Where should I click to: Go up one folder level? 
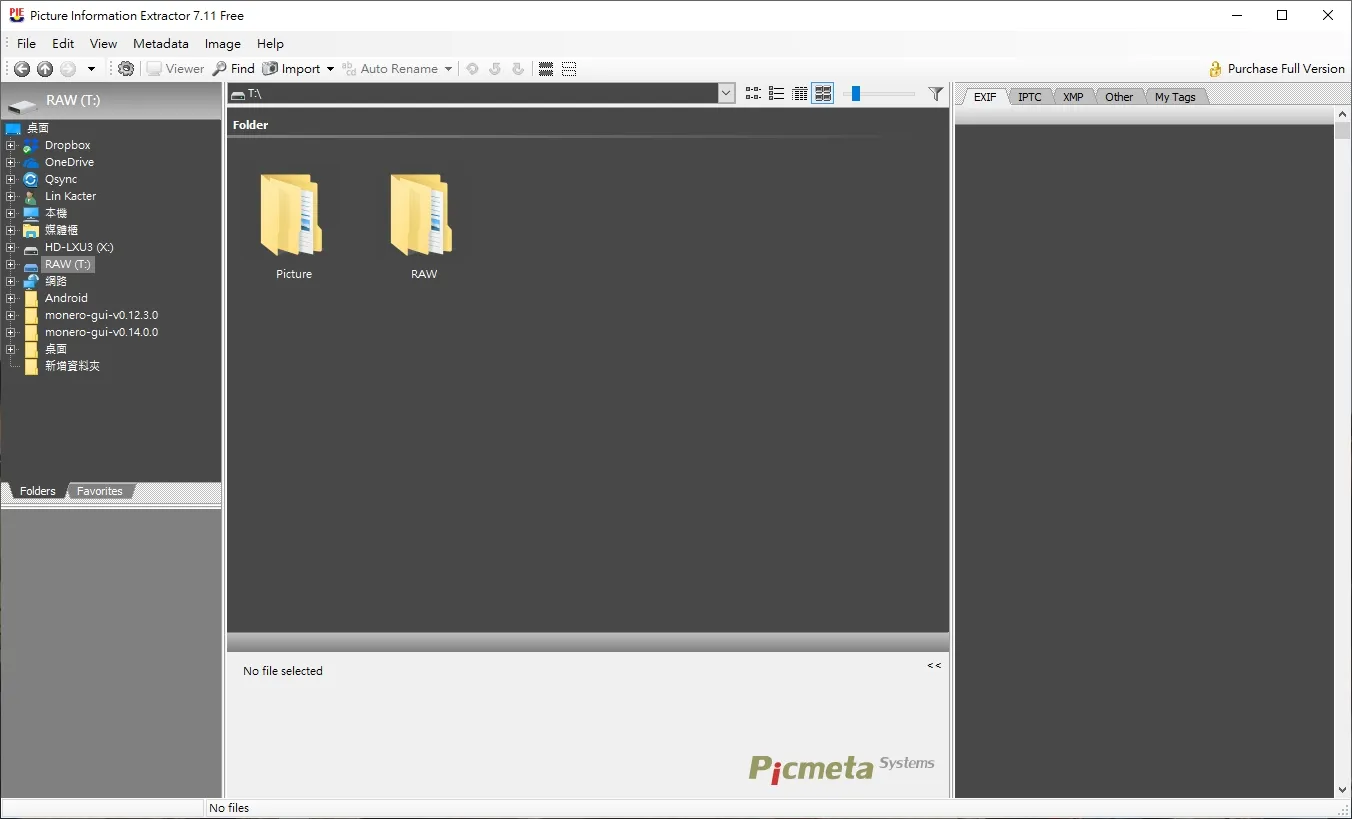click(45, 69)
